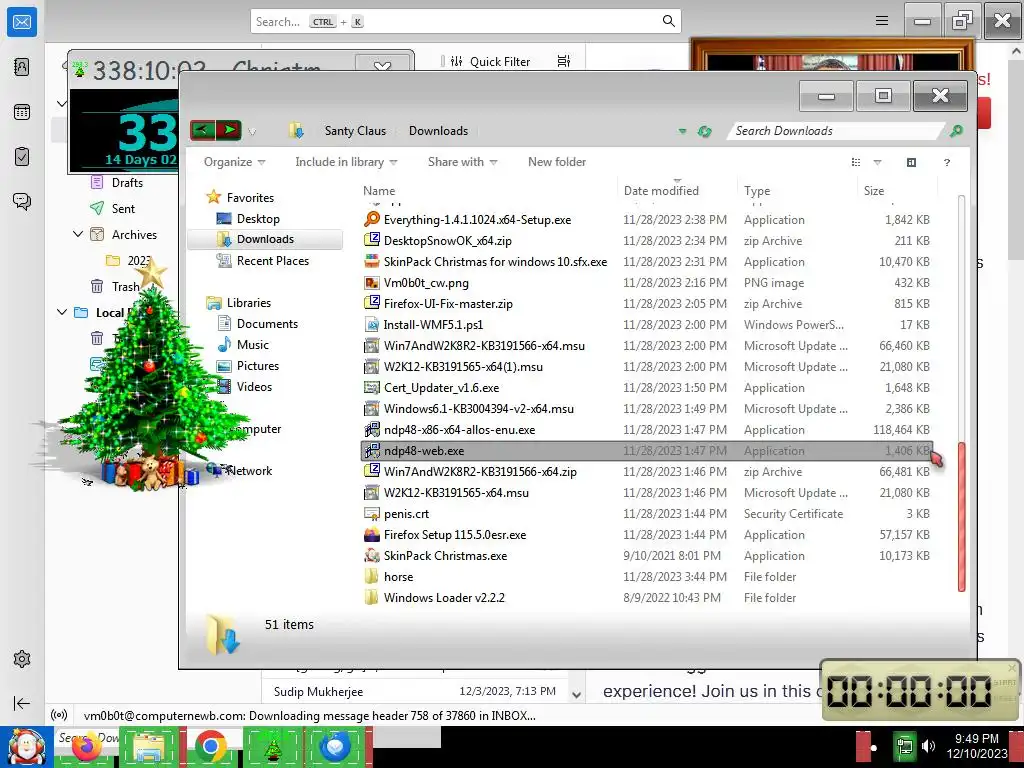Image resolution: width=1024 pixels, height=768 pixels.
Task: Select Firefox-UI-Fix-master.zip file
Action: [448, 304]
